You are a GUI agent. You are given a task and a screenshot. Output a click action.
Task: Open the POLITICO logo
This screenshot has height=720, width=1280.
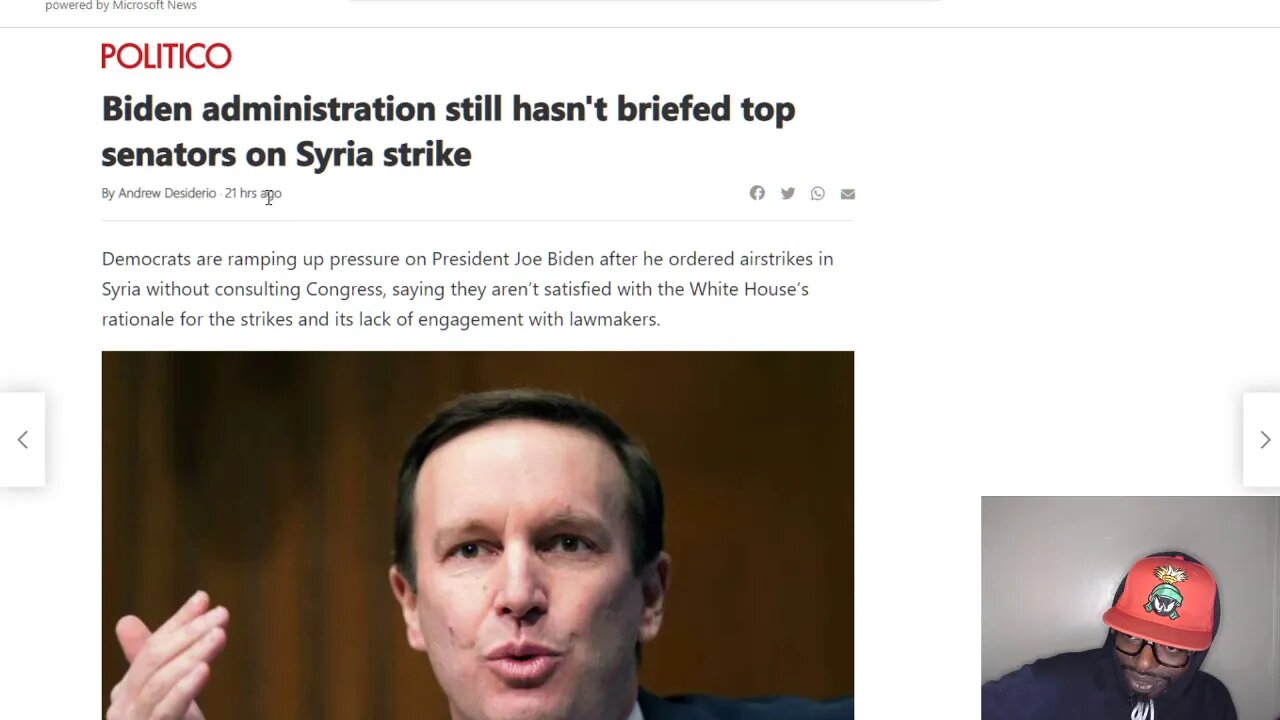pos(166,56)
